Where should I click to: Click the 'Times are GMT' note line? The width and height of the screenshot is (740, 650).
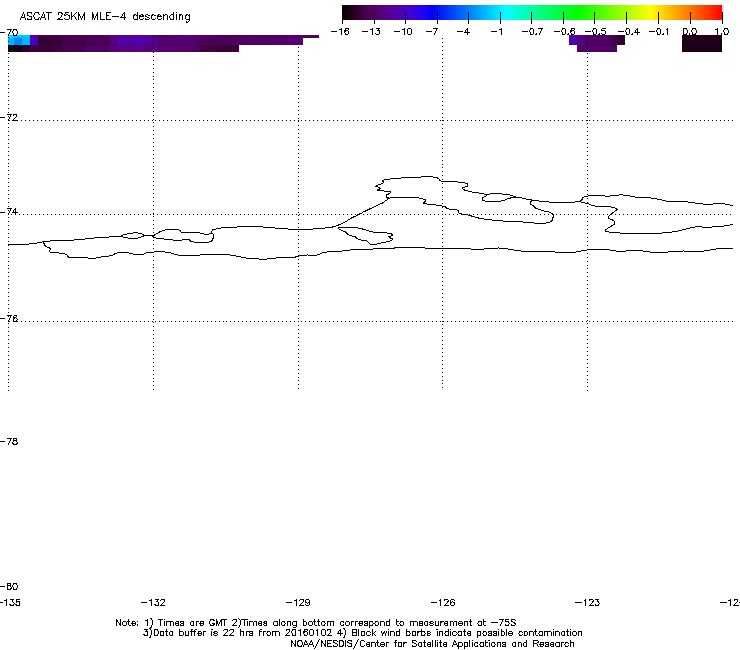[x=316, y=623]
